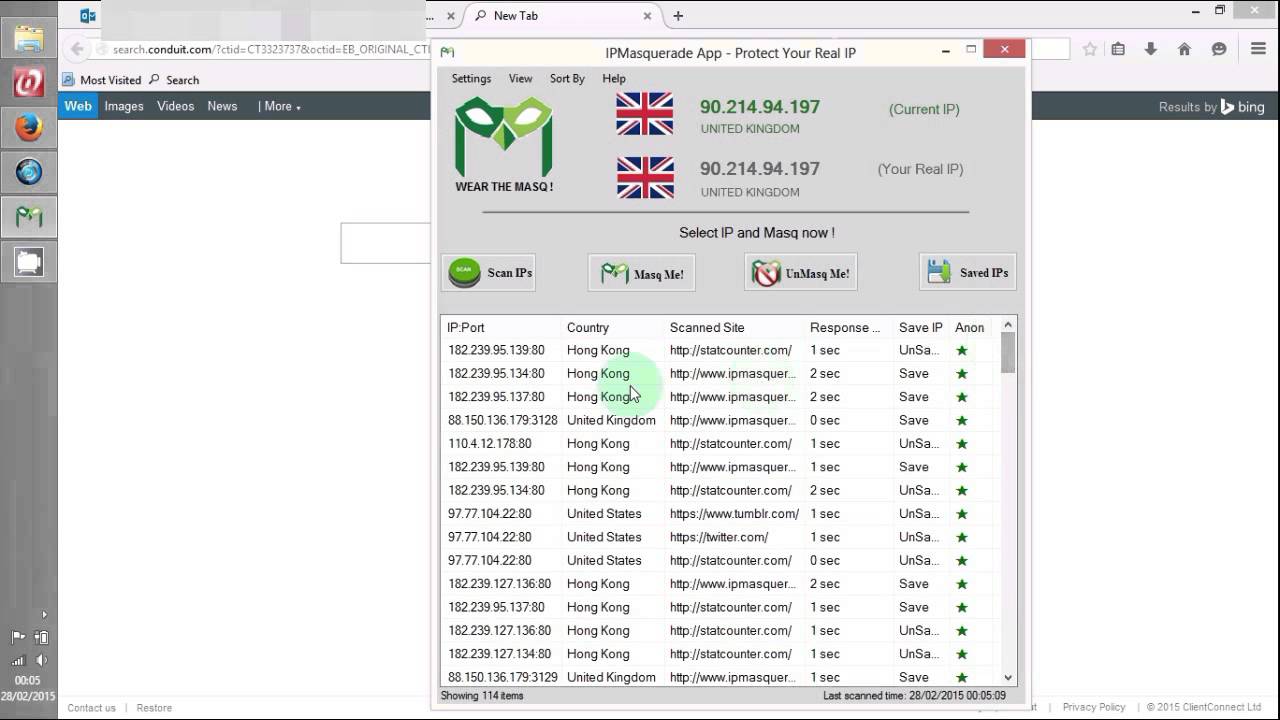Viewport: 1280px width, 720px height.
Task: Open the Most Visited bookmarks folder
Action: click(102, 80)
